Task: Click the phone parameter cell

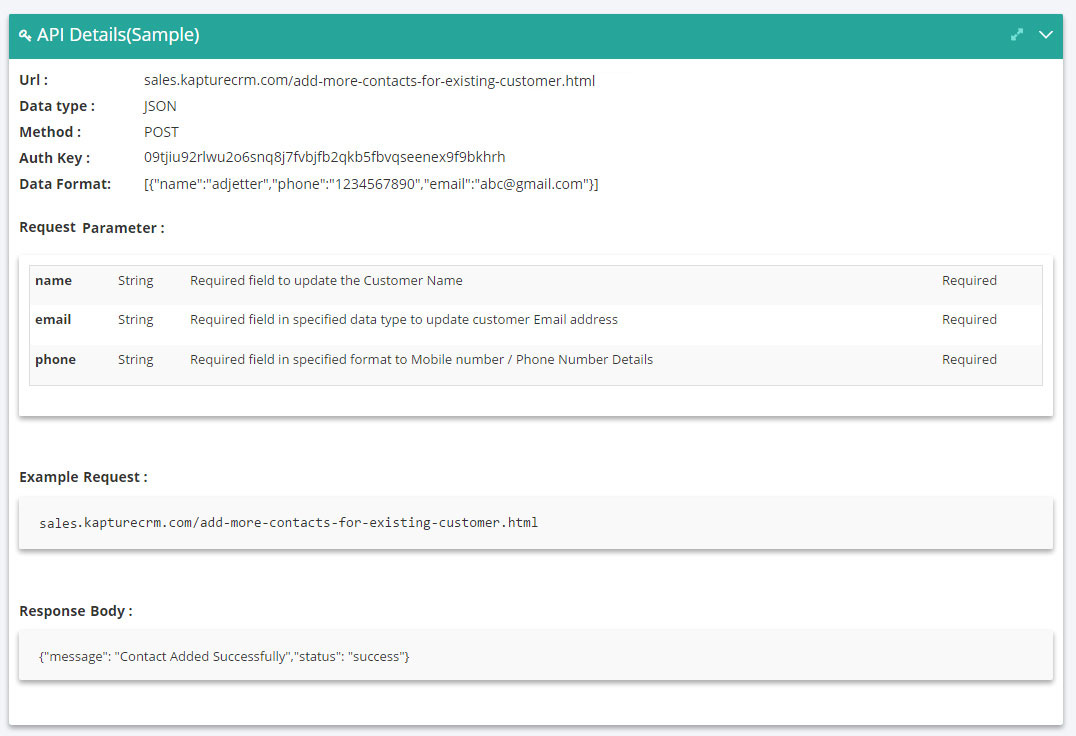Action: 56,359
